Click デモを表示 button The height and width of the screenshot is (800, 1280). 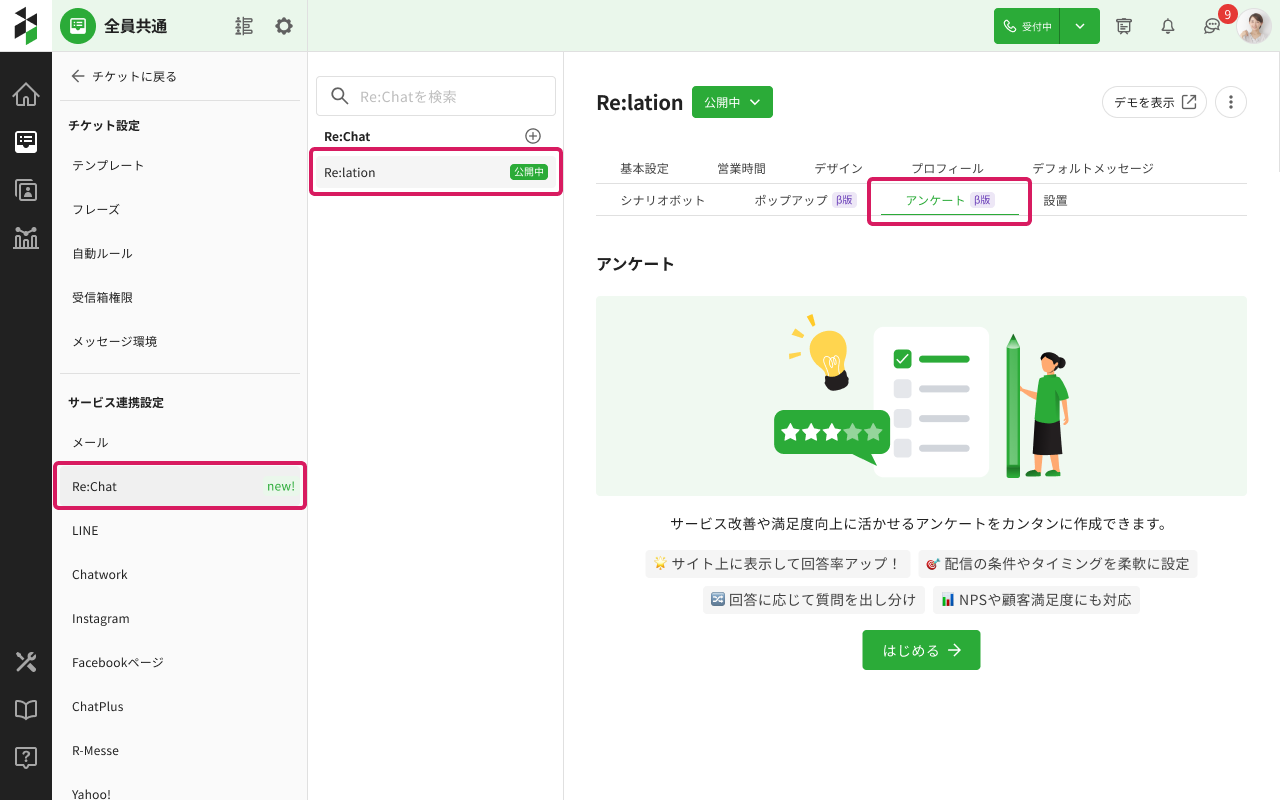click(1154, 102)
